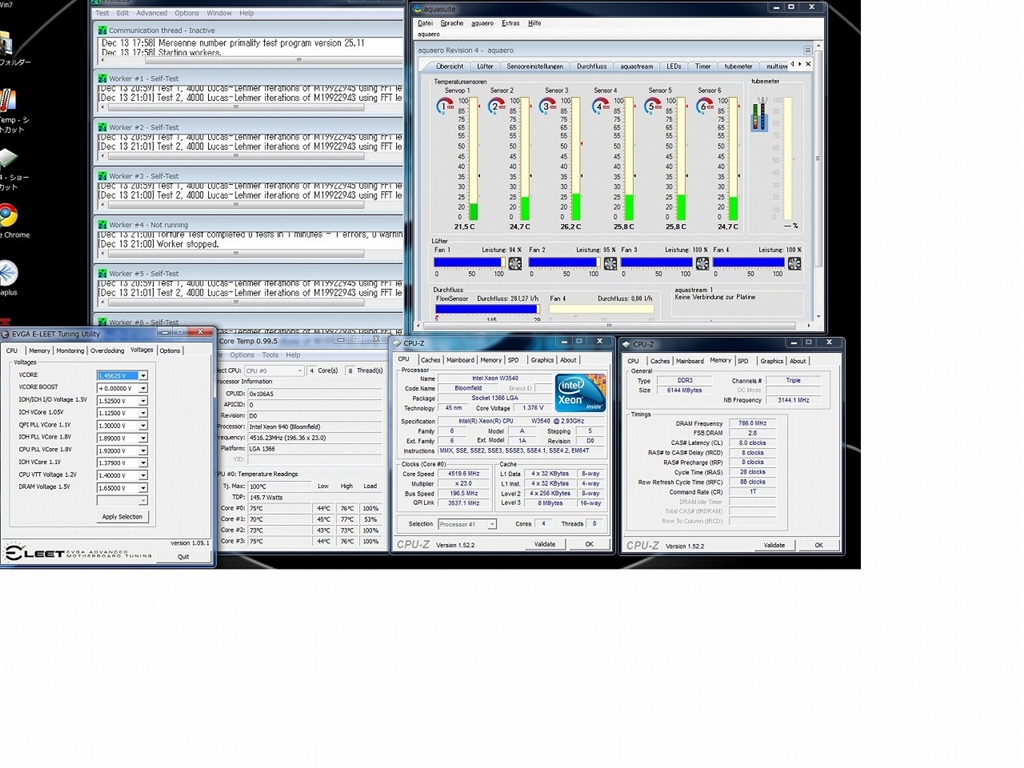Open the IOH/ICH I/O Voltage 1.5V dropdown
This screenshot has width=1024, height=768.
click(143, 400)
